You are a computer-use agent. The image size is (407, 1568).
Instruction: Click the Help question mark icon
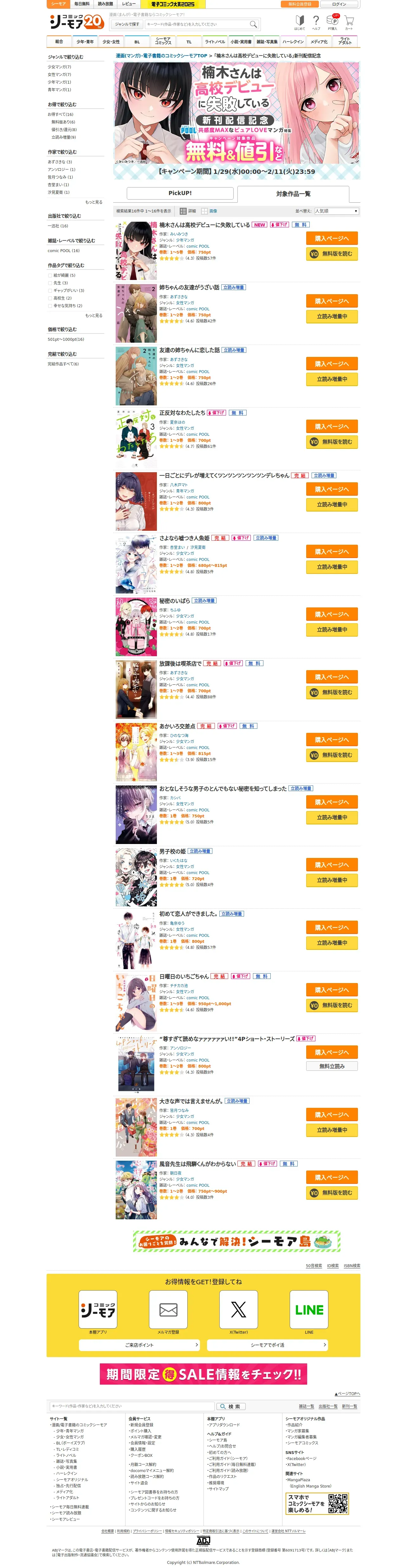click(x=316, y=21)
